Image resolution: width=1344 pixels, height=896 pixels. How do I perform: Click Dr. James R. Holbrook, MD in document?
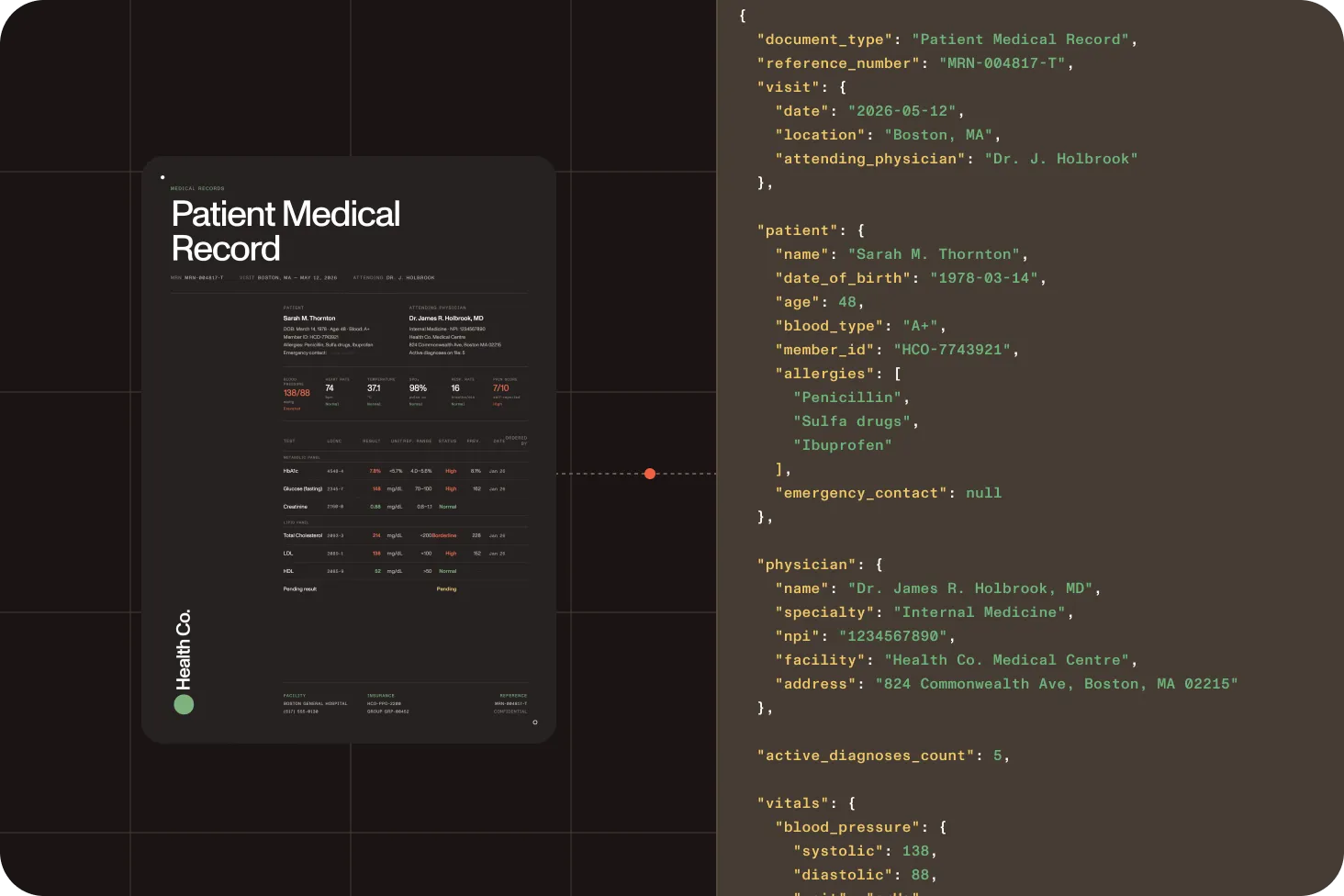446,319
